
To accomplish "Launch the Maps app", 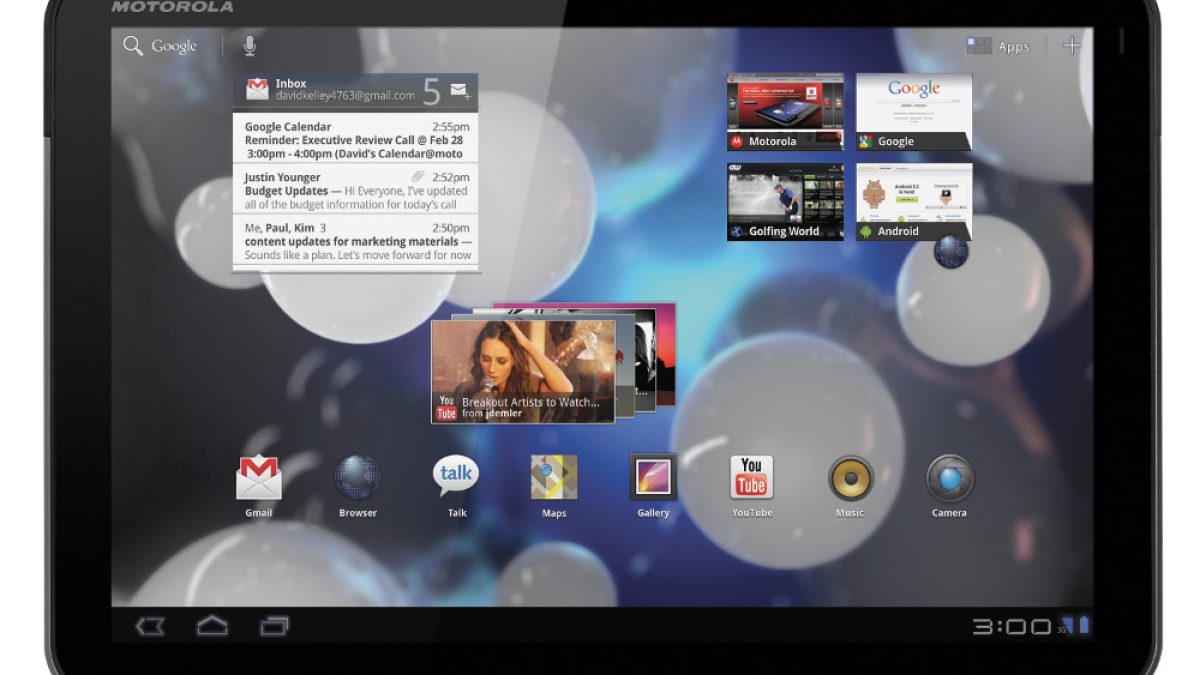I will click(x=554, y=478).
